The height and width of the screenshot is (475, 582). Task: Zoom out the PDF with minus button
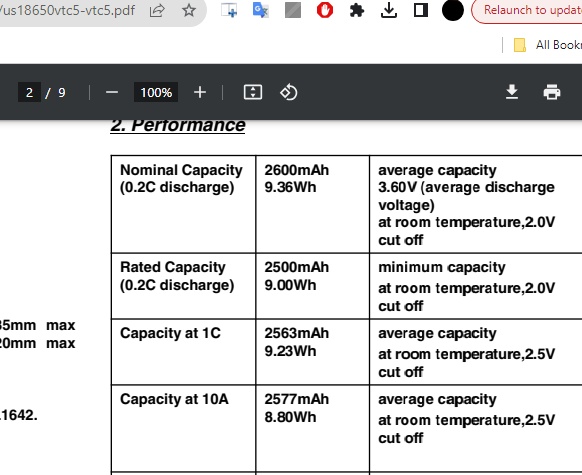[112, 92]
